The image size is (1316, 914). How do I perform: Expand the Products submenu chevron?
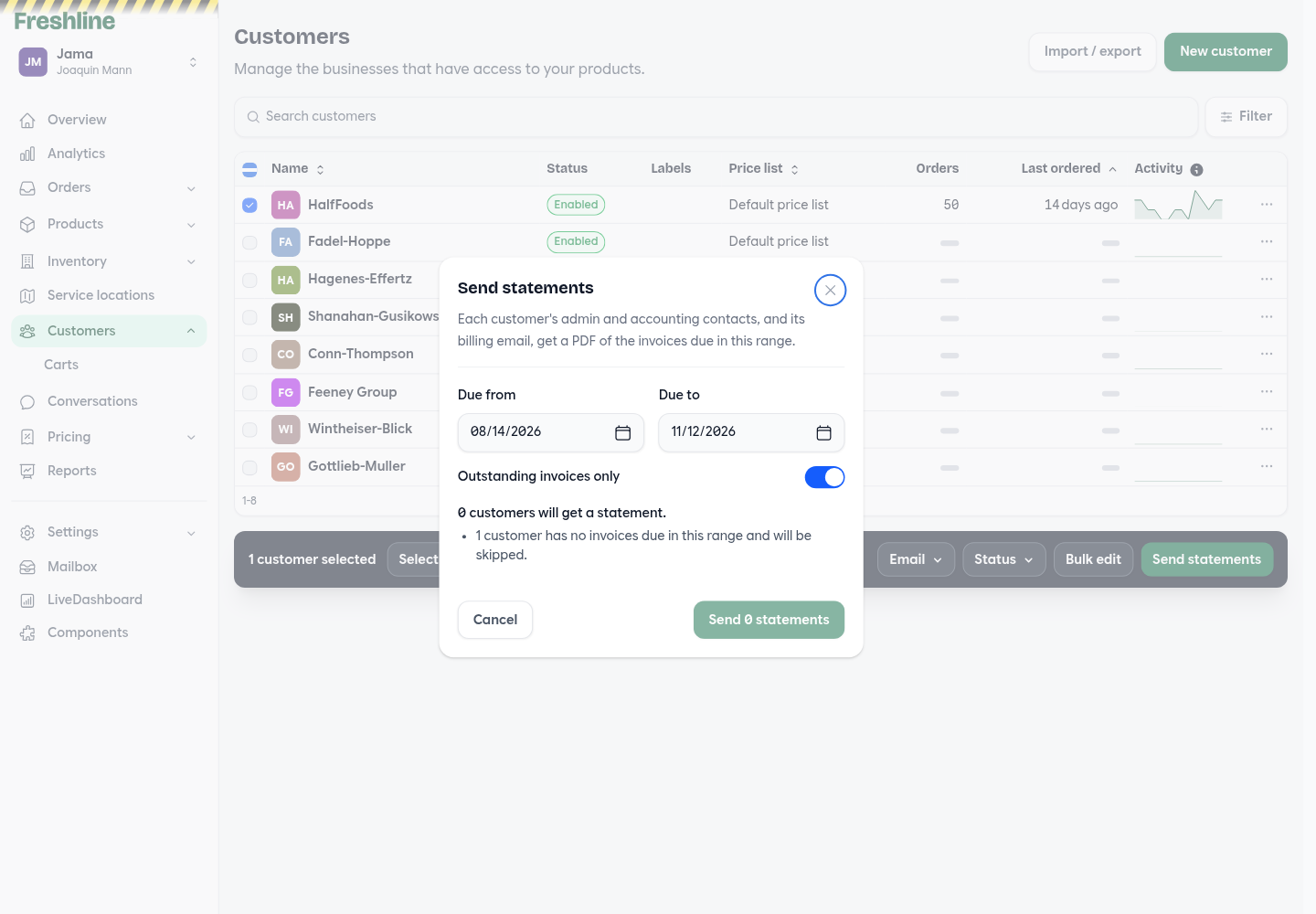[x=191, y=225]
